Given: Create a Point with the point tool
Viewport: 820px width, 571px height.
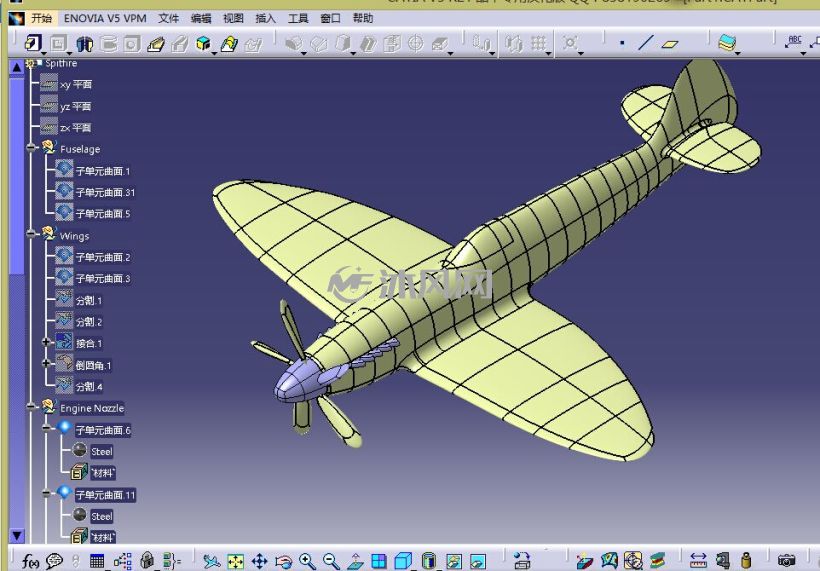Looking at the screenshot, I should coord(622,43).
